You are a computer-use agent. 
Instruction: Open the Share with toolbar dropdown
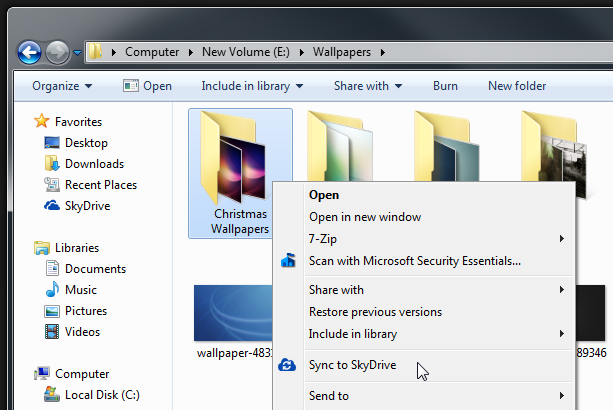click(368, 86)
